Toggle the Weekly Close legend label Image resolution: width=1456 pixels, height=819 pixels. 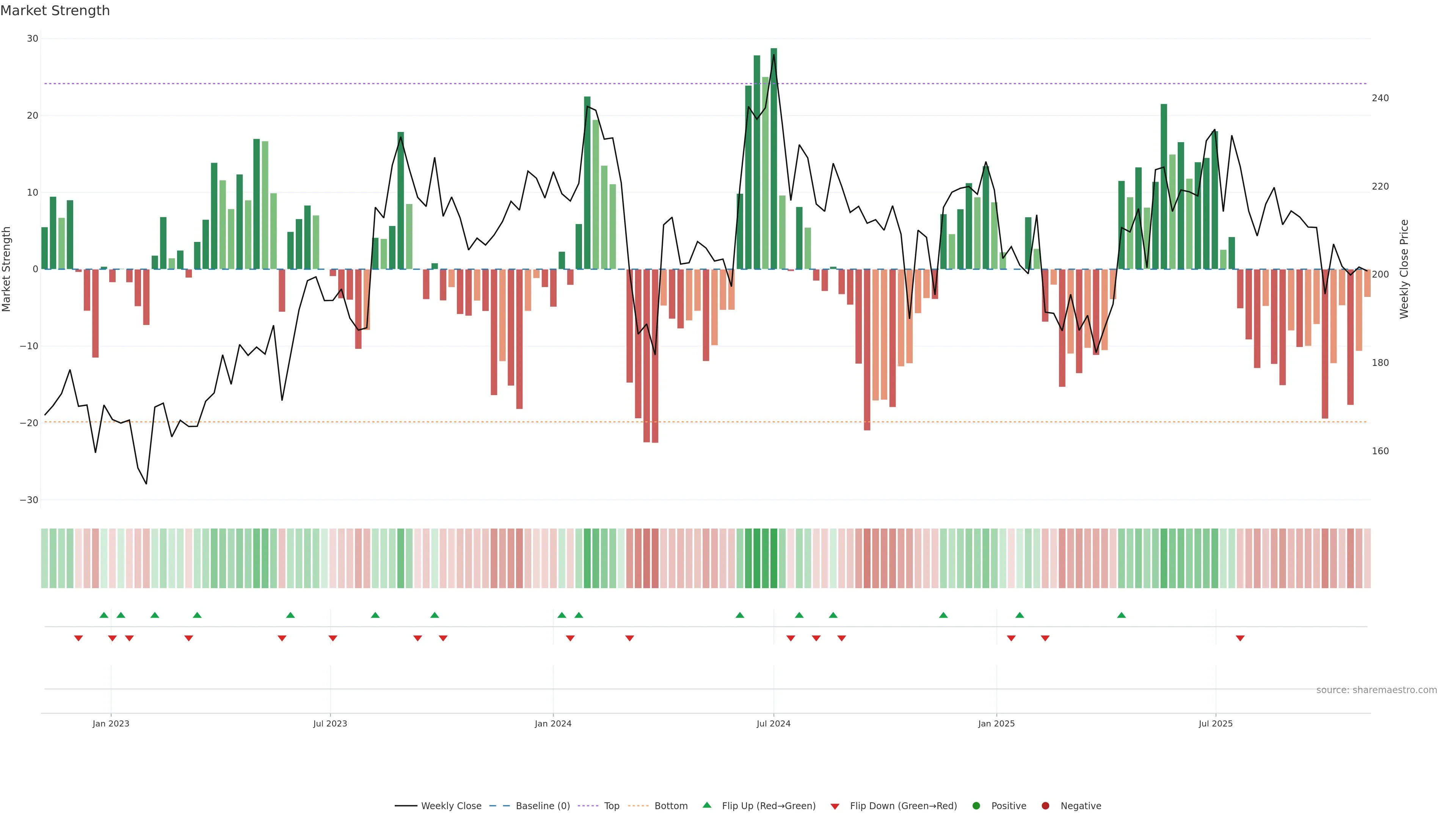(451, 806)
